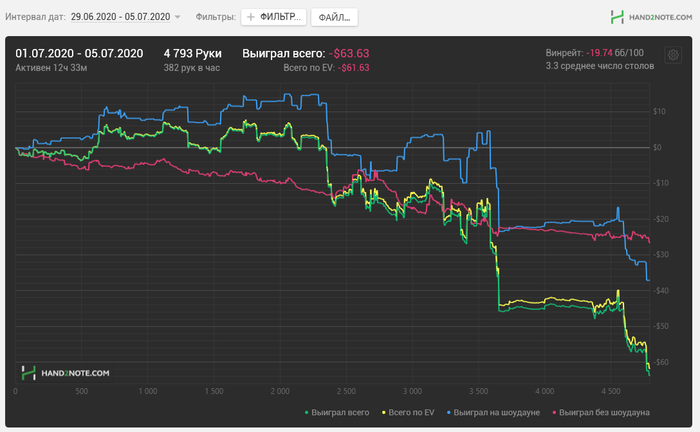Click the -$30 y-axis label

(661, 254)
